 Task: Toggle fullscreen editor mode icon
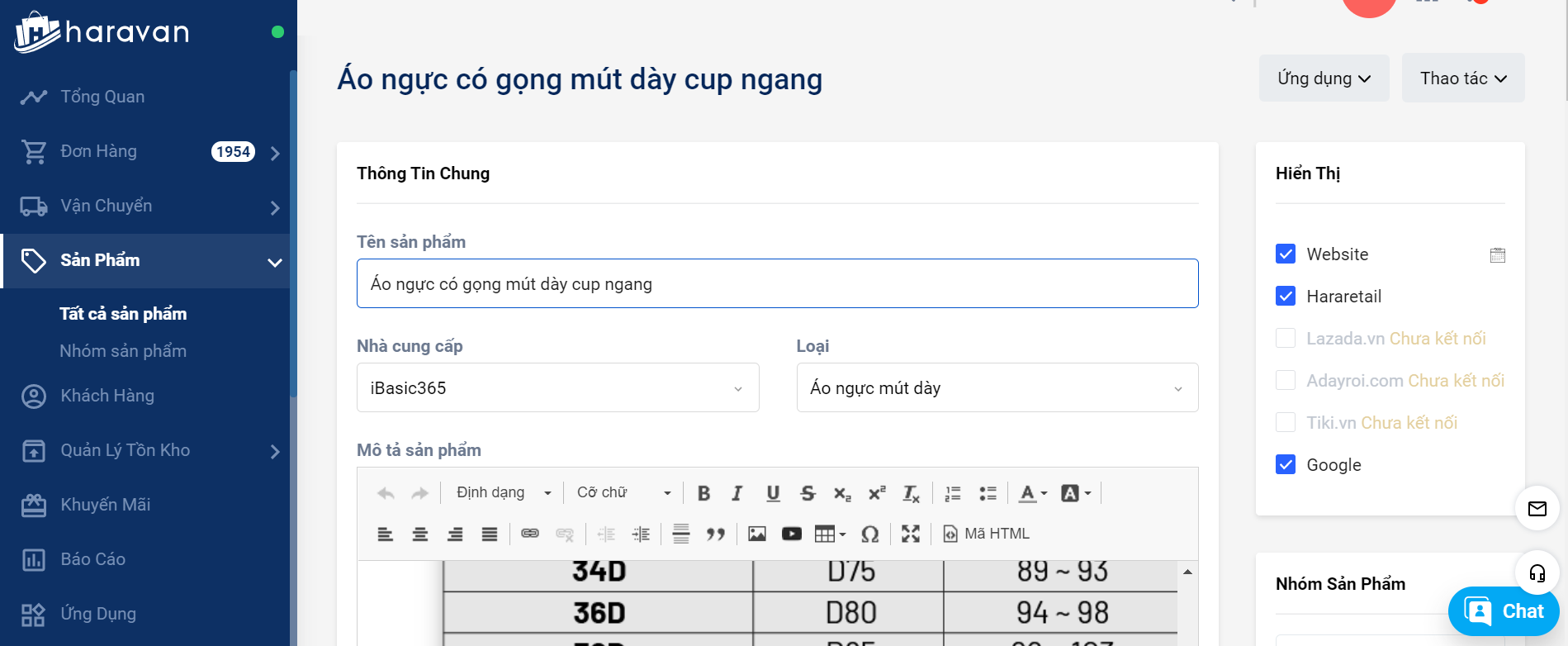coord(911,534)
